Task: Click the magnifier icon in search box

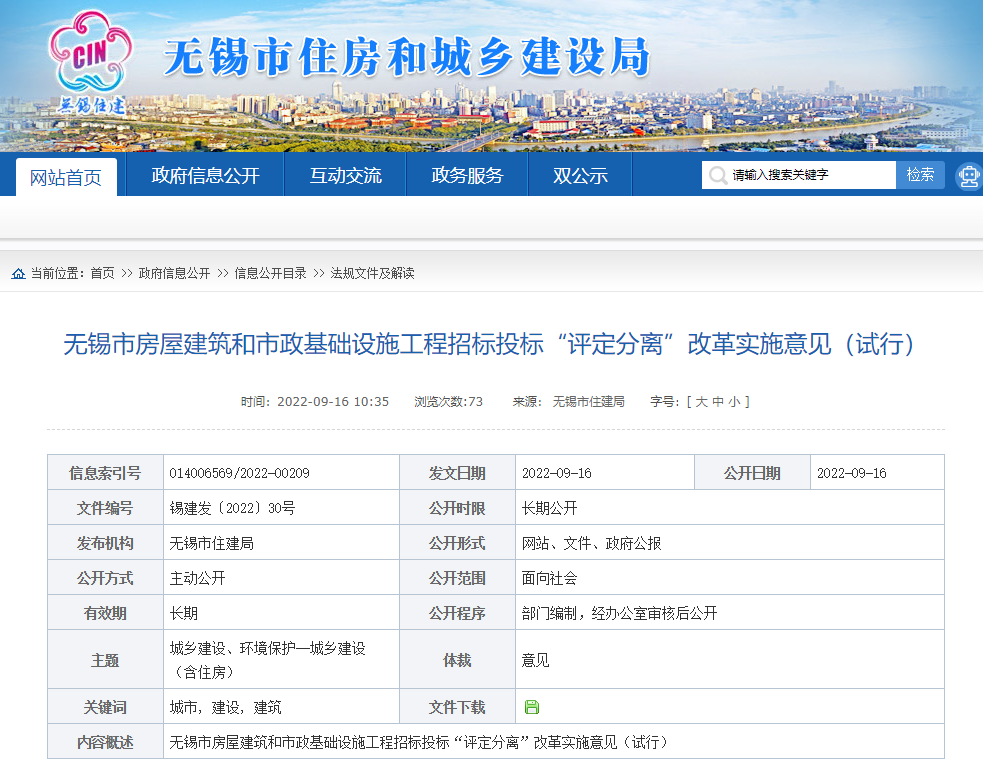Action: pos(717,175)
